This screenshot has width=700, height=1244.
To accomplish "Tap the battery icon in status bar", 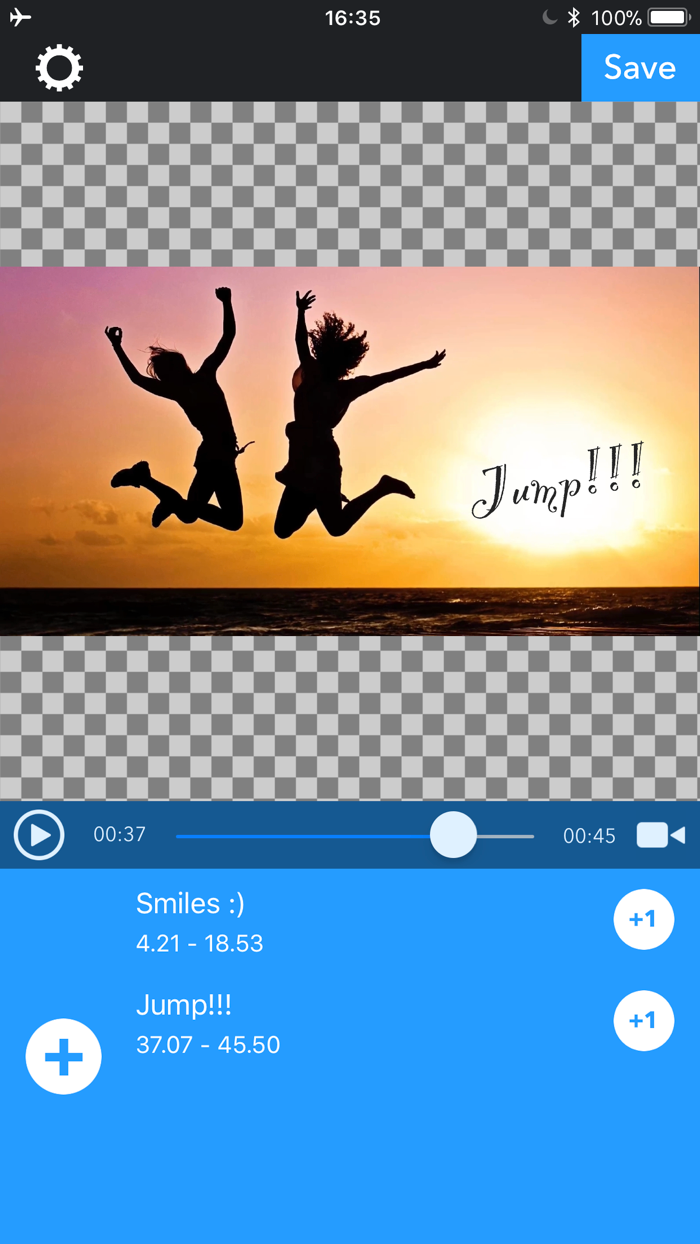I will 668,17.
